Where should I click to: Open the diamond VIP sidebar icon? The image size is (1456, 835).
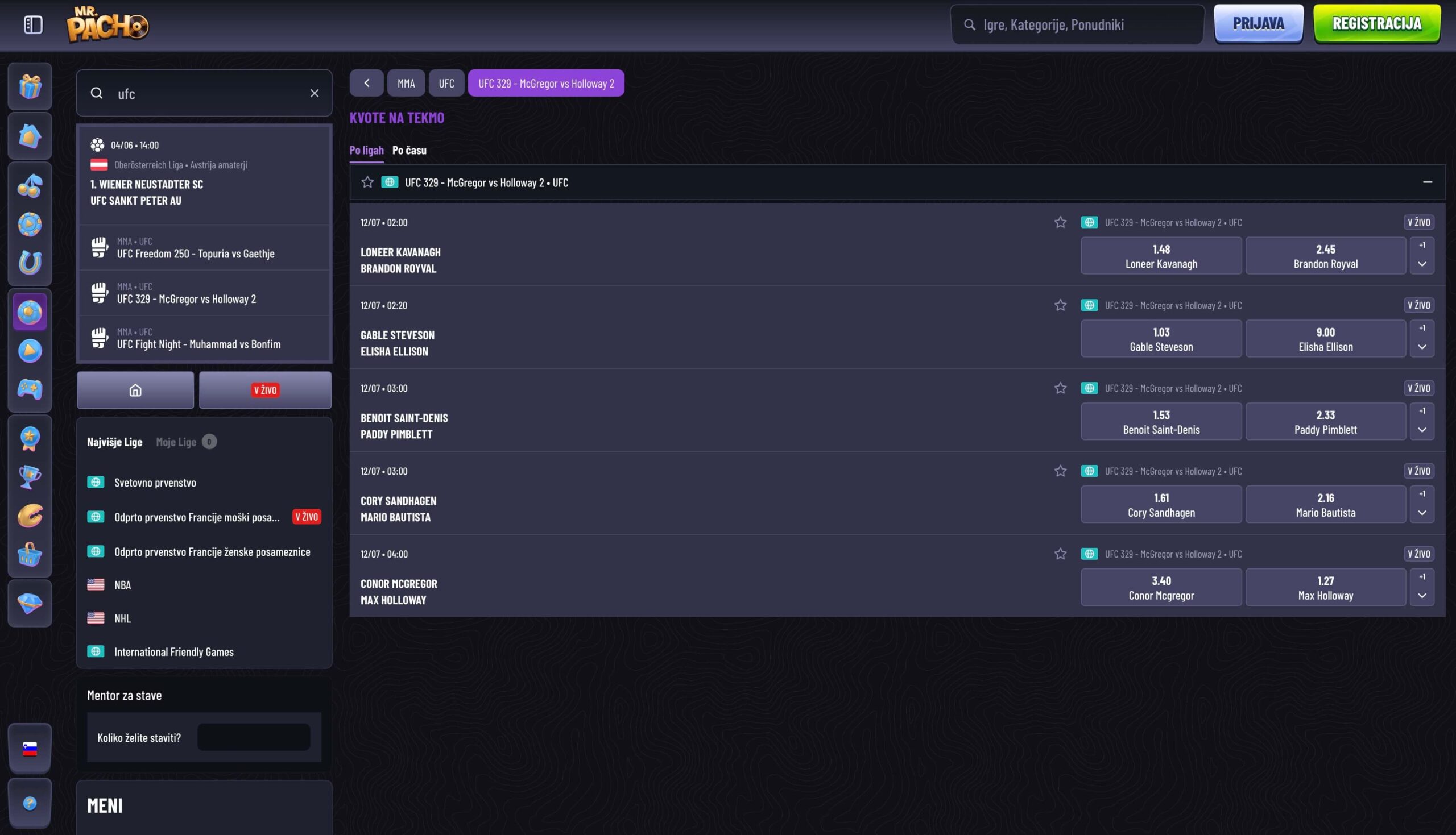30,603
